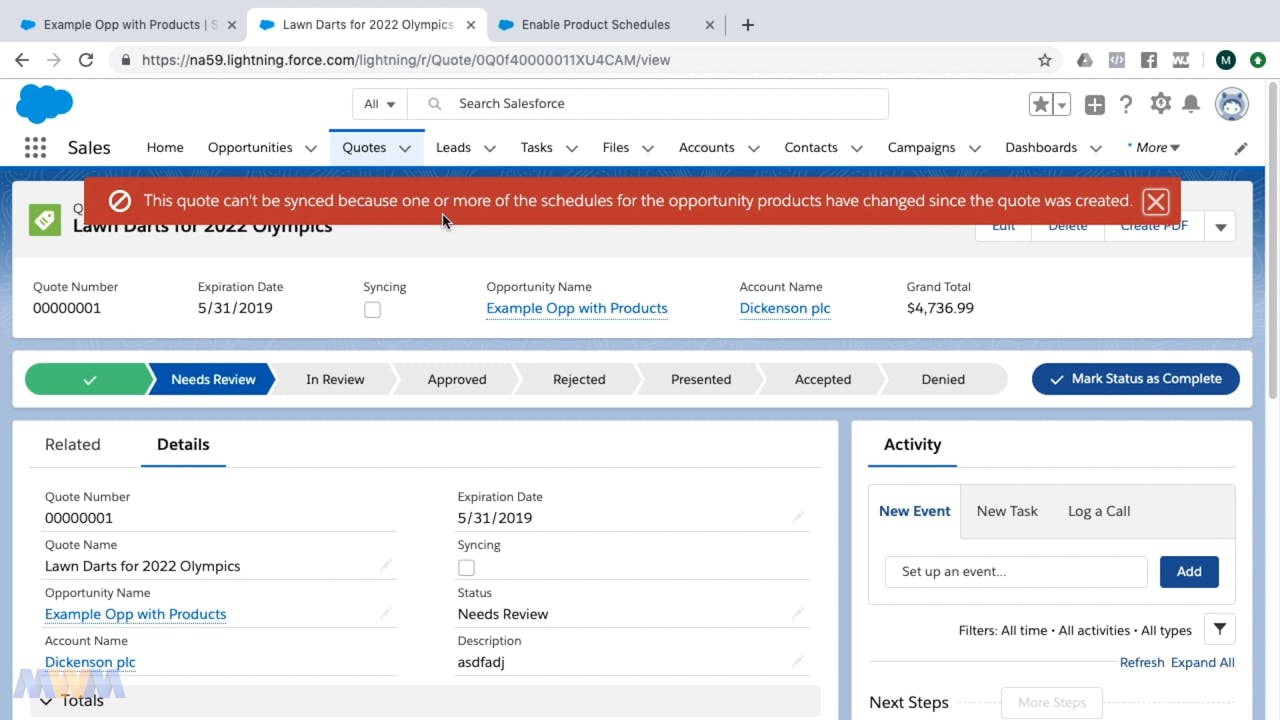This screenshot has height=720, width=1280.
Task: Open the search scope All dropdown
Action: (x=380, y=104)
